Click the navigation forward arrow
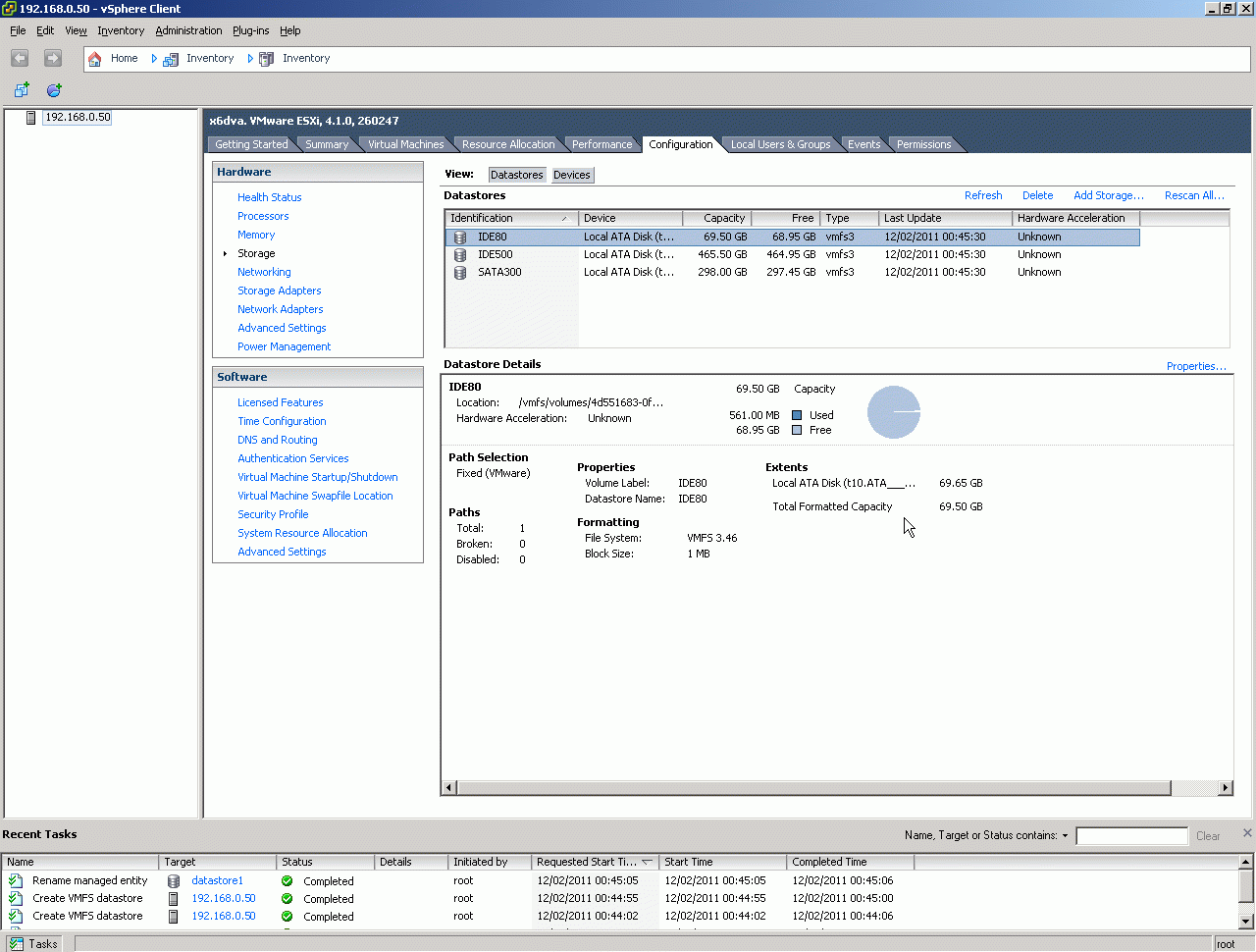The image size is (1256, 952). point(53,59)
